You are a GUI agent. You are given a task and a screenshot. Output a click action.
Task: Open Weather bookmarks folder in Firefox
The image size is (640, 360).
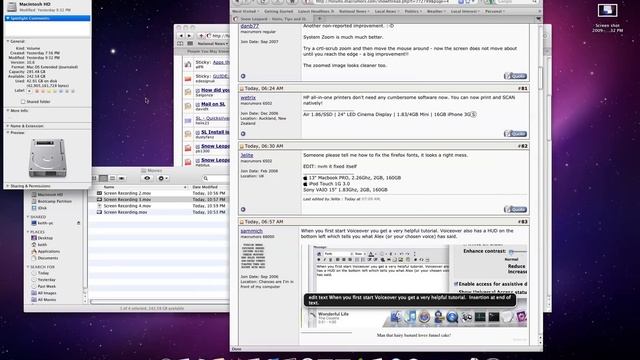pyautogui.click(x=436, y=11)
